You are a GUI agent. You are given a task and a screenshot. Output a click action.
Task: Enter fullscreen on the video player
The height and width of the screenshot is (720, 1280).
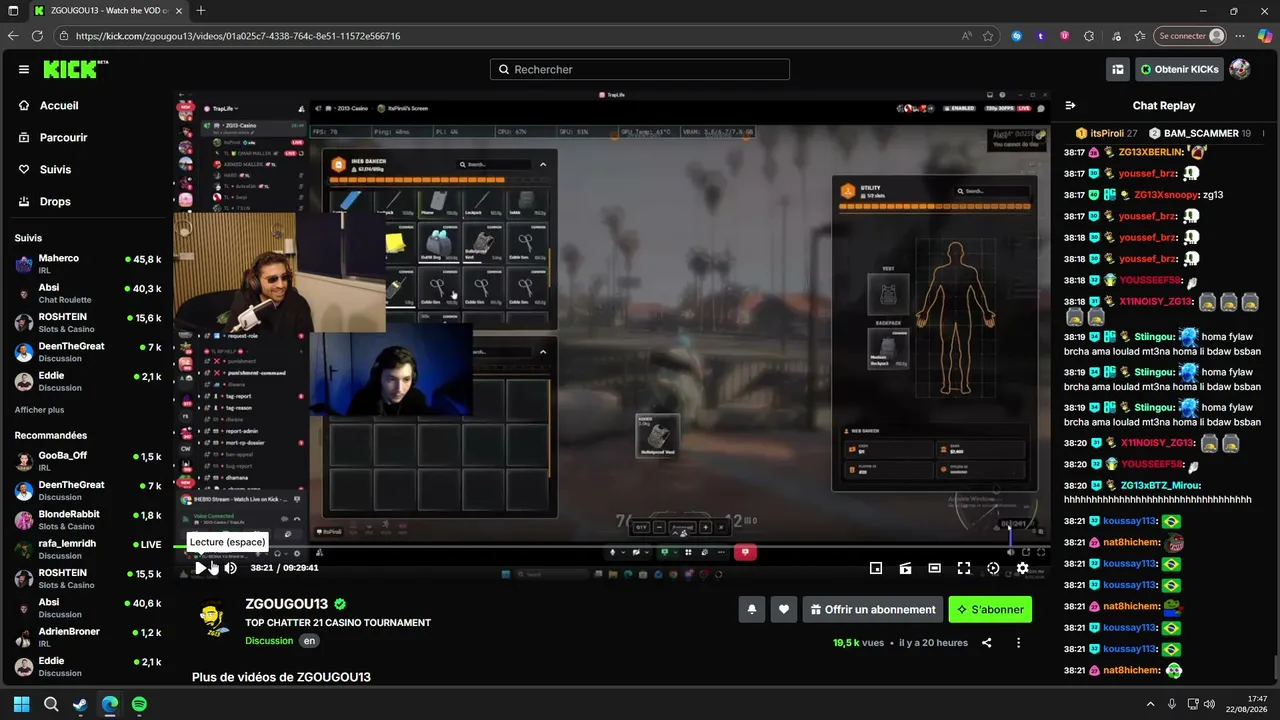coord(964,568)
